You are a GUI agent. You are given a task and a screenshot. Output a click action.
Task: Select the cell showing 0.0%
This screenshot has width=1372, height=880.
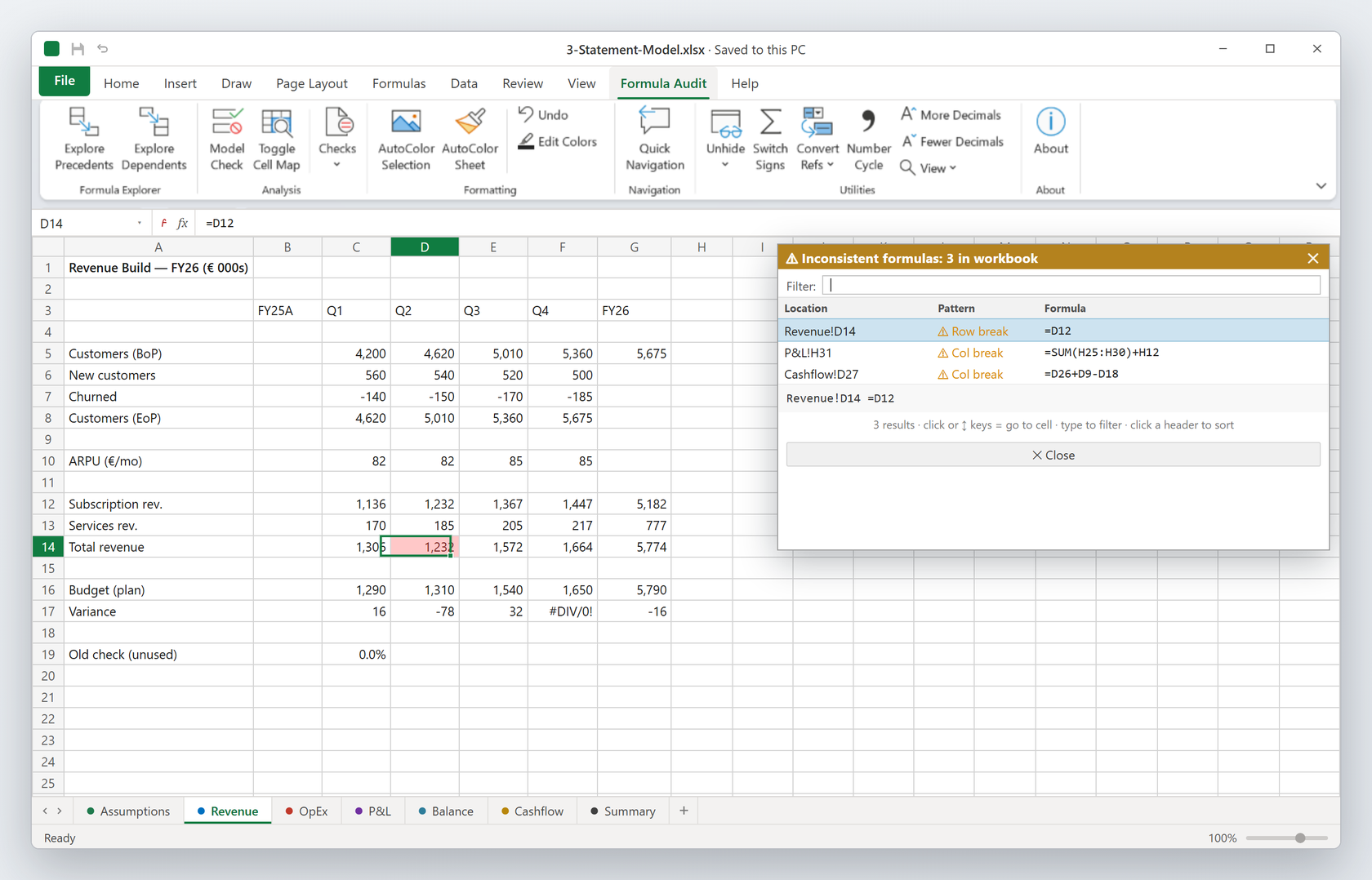tap(356, 655)
